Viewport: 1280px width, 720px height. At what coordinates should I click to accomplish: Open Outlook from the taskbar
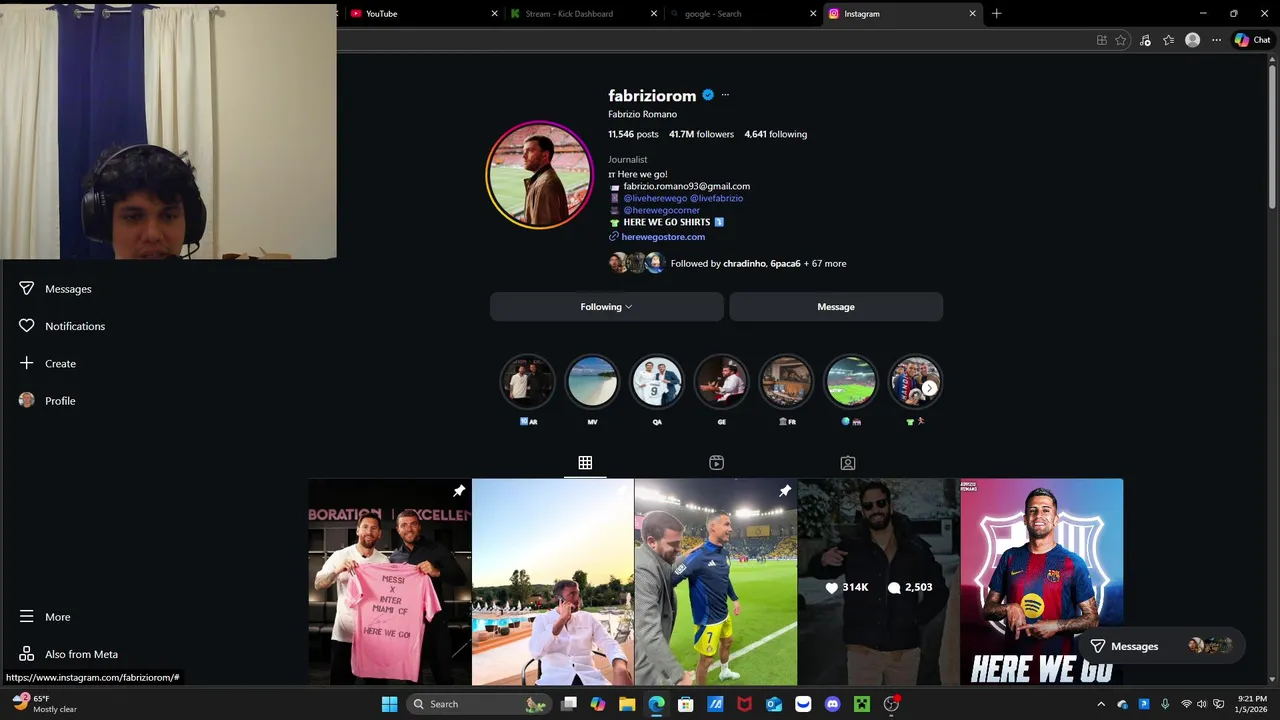coord(774,704)
